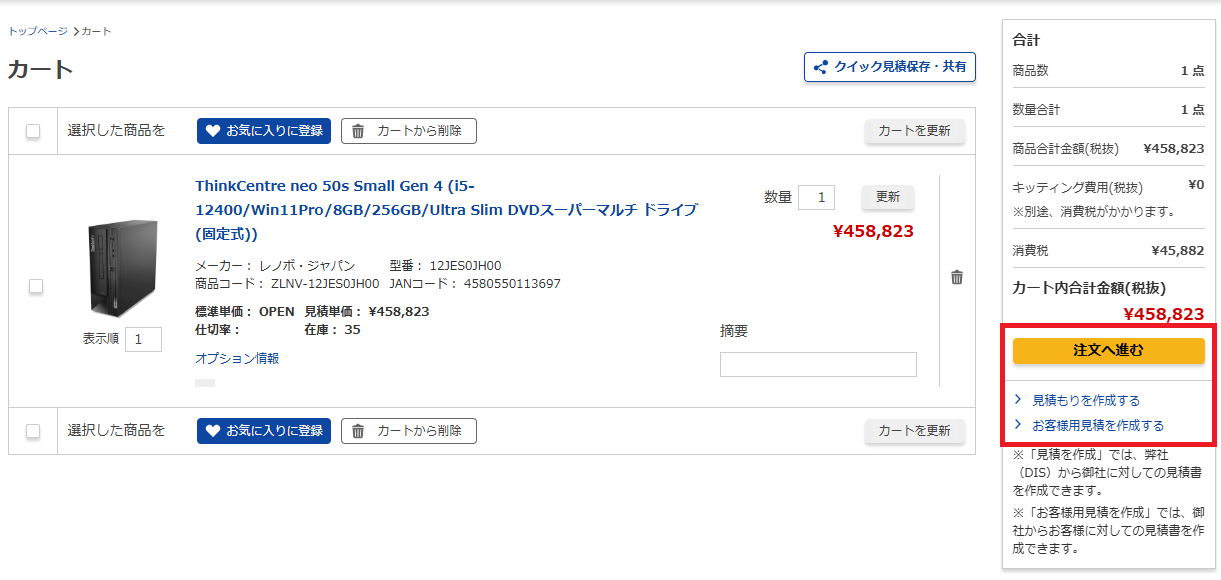This screenshot has height=580, width=1221.
Task: Click trash can icon in bottom delete button
Action: pyautogui.click(x=358, y=431)
